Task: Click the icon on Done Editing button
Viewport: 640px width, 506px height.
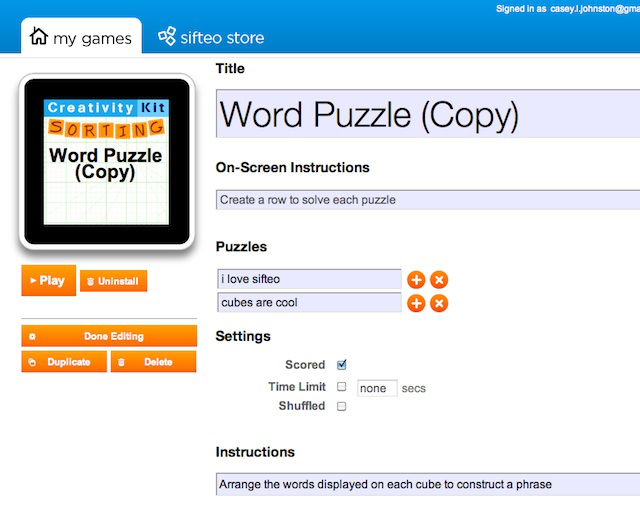Action: (32, 336)
